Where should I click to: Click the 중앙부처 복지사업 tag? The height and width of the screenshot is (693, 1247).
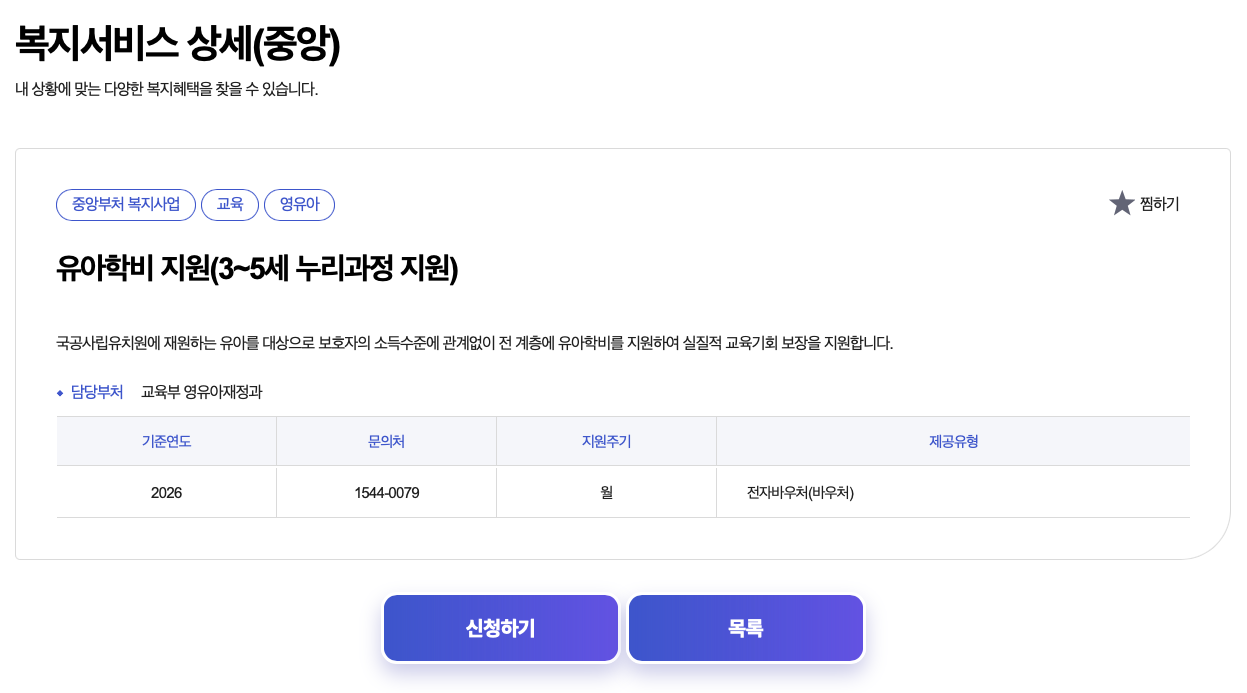[126, 205]
